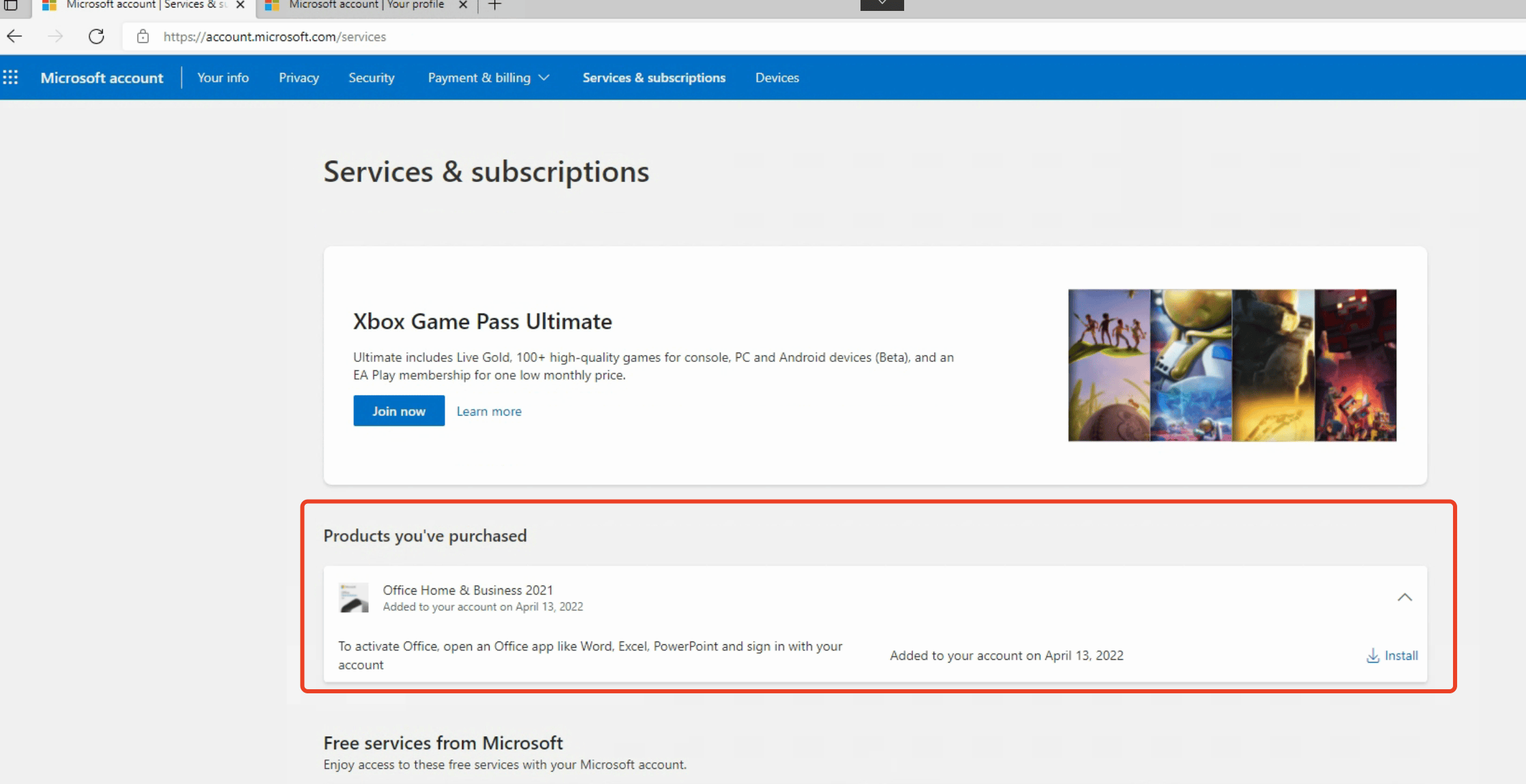Close the Your profile browser tab

pos(463,5)
